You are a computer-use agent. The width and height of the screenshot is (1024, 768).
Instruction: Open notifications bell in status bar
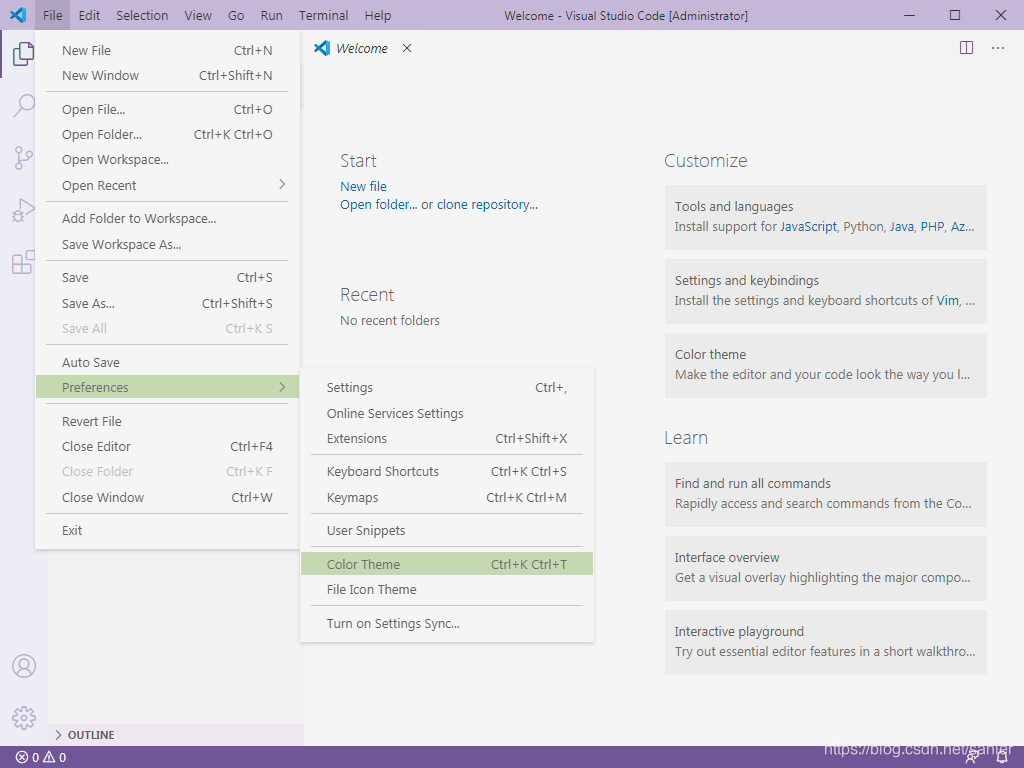(x=1002, y=758)
